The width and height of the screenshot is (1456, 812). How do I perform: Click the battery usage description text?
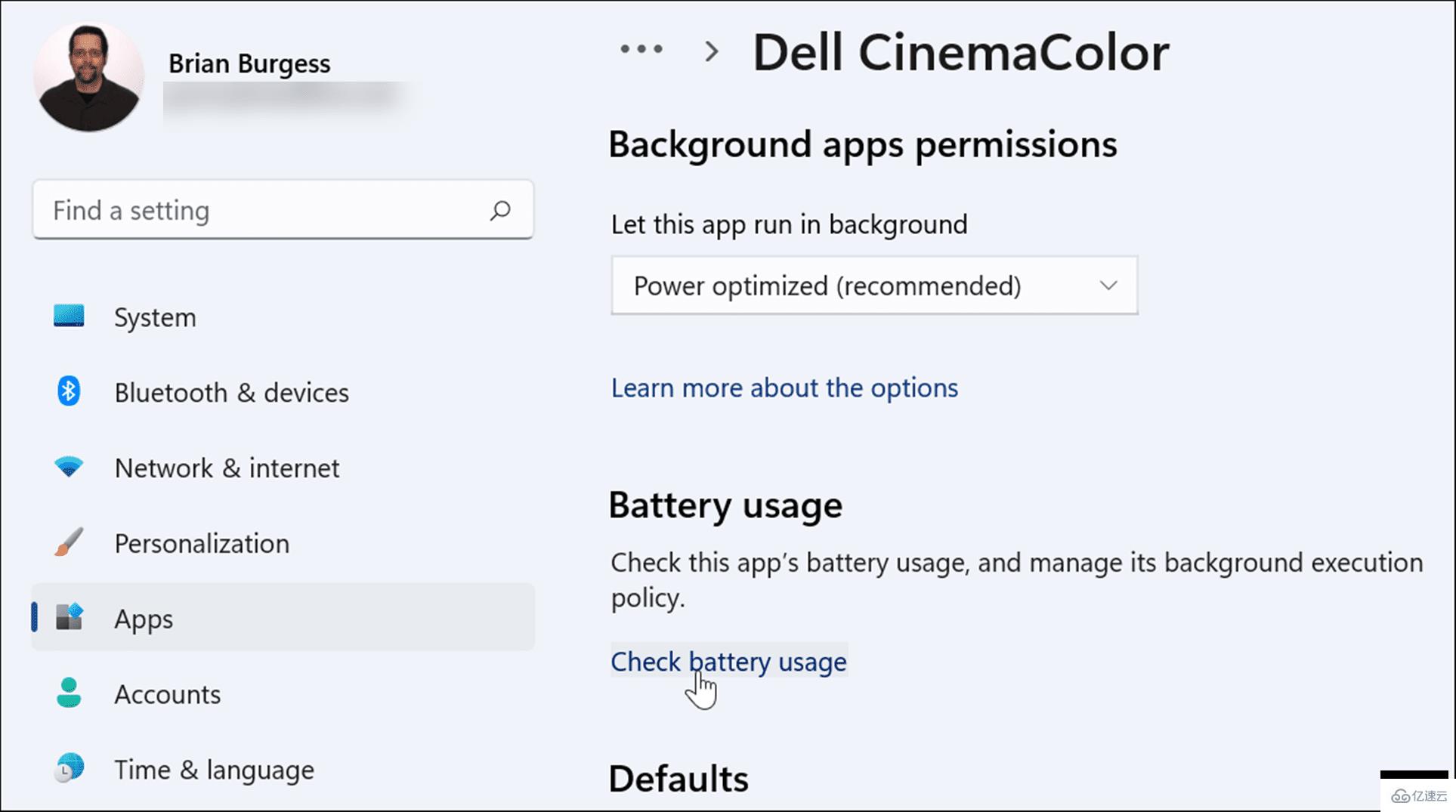point(1017,580)
